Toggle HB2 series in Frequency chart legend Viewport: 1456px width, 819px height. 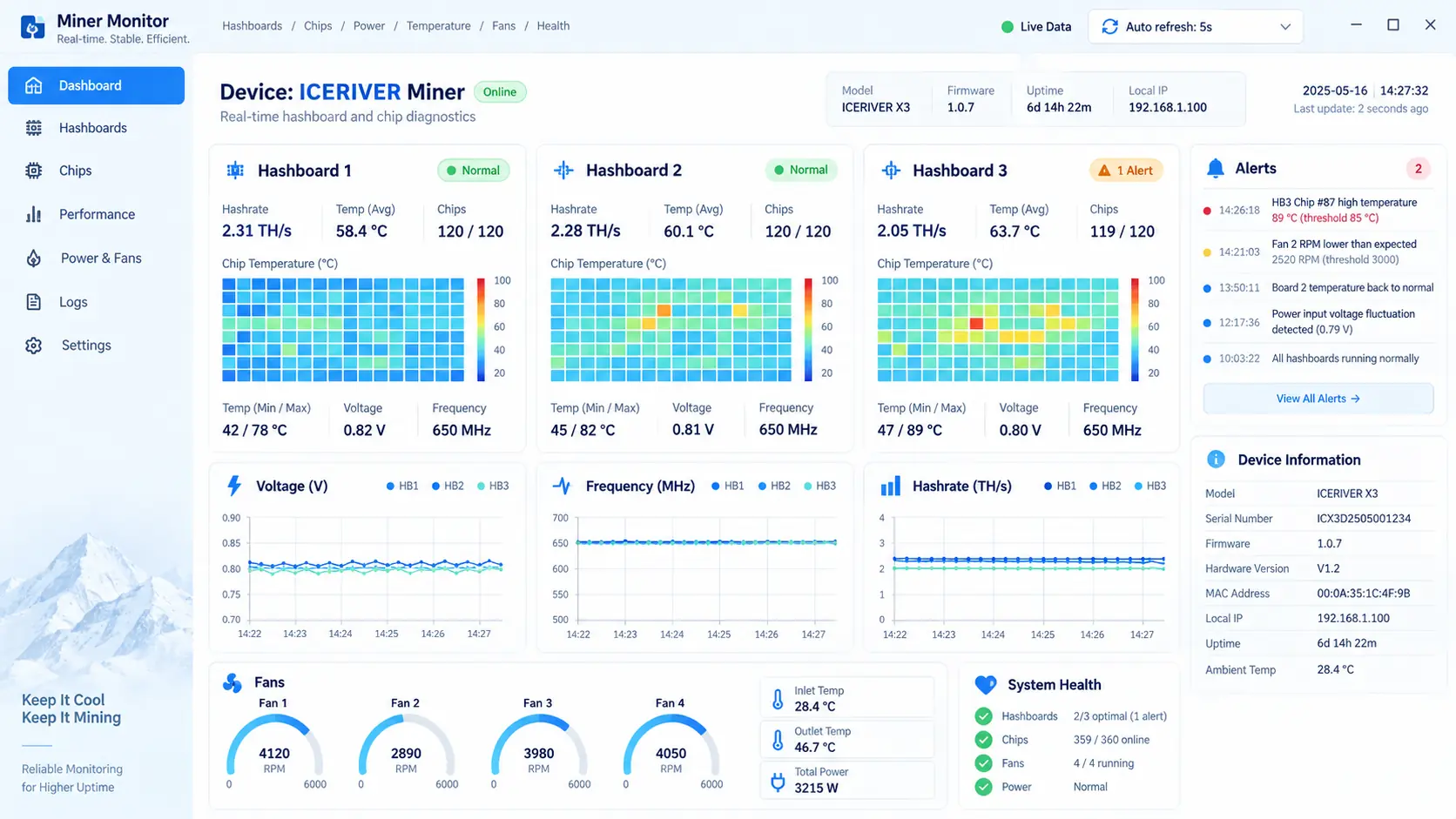(774, 486)
